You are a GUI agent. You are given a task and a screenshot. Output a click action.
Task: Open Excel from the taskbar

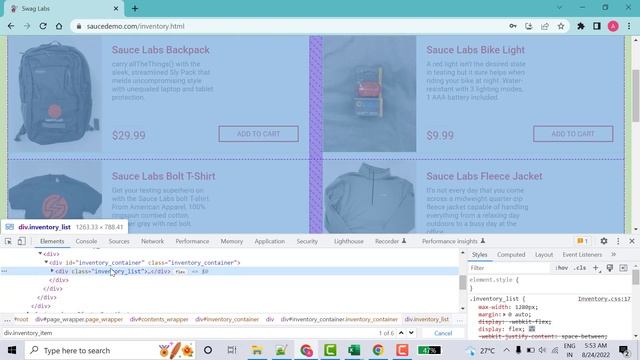point(354,350)
